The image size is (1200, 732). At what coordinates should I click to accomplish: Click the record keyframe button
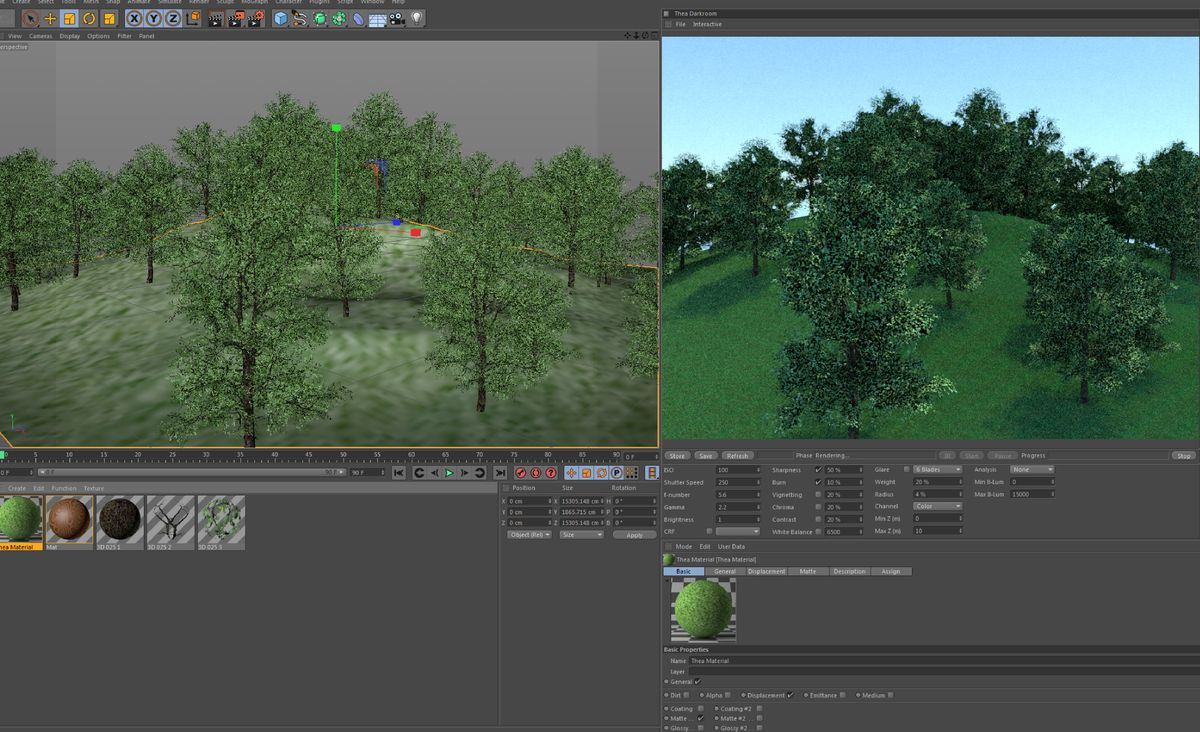tap(520, 473)
